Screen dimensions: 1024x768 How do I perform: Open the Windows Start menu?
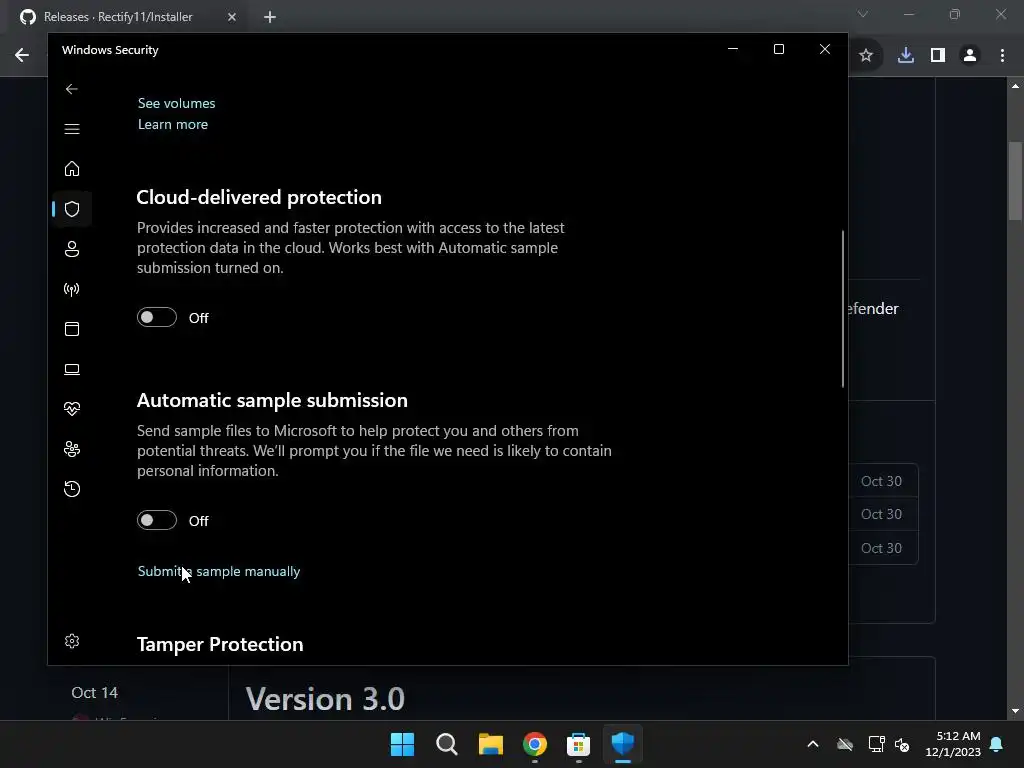point(402,744)
